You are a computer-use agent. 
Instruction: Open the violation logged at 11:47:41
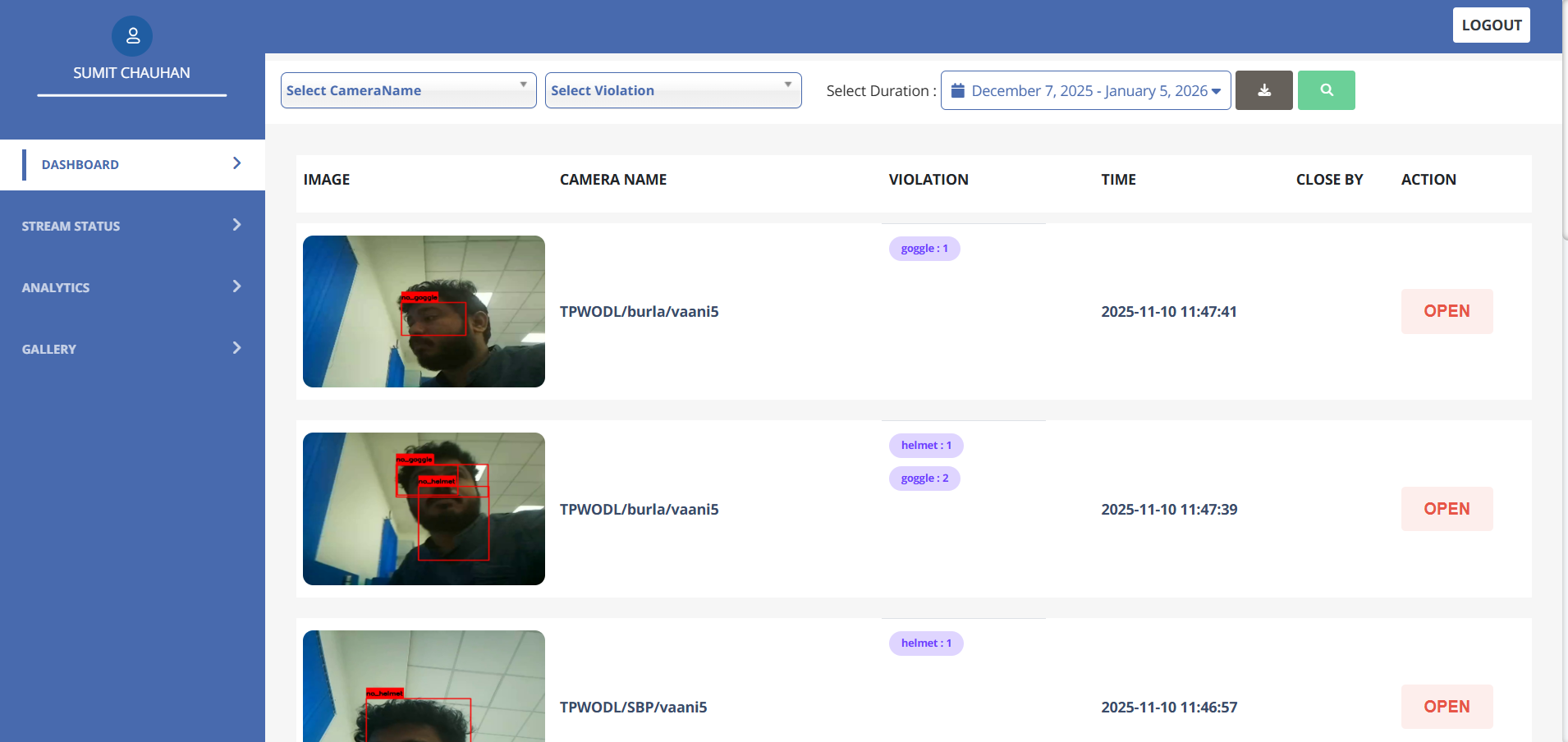click(1446, 311)
